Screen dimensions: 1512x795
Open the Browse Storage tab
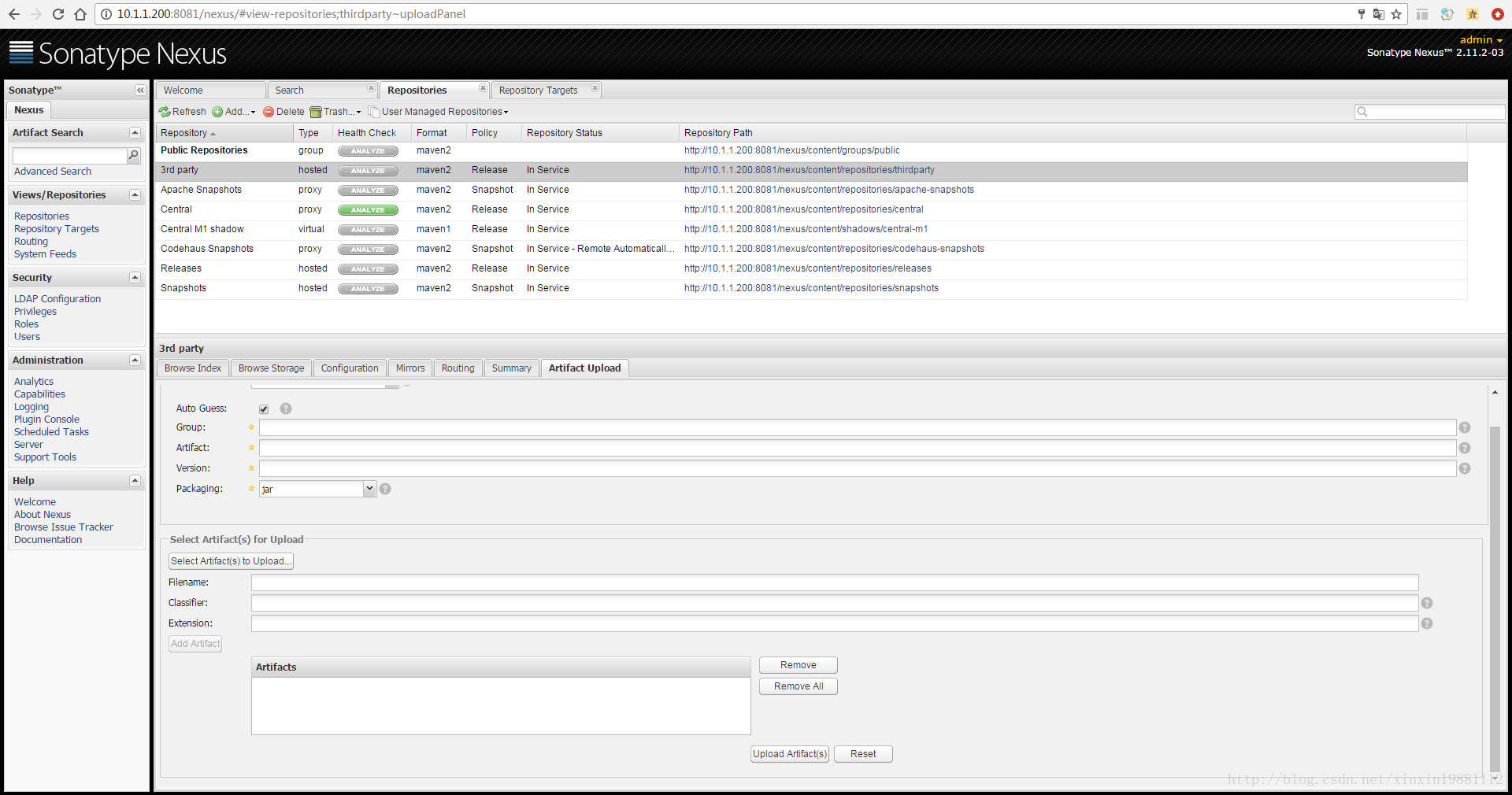tap(271, 368)
